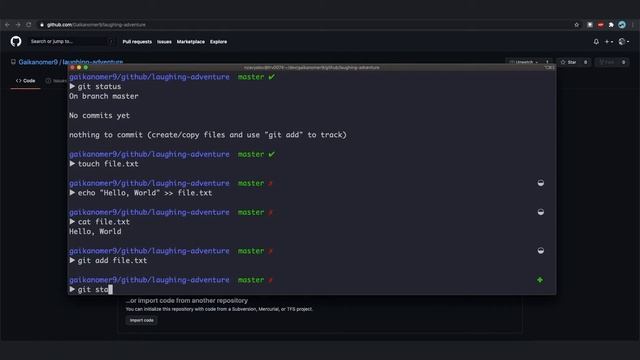Click the Gaikanomer9 owner link
Viewport: 640px width, 360px height.
point(38,62)
